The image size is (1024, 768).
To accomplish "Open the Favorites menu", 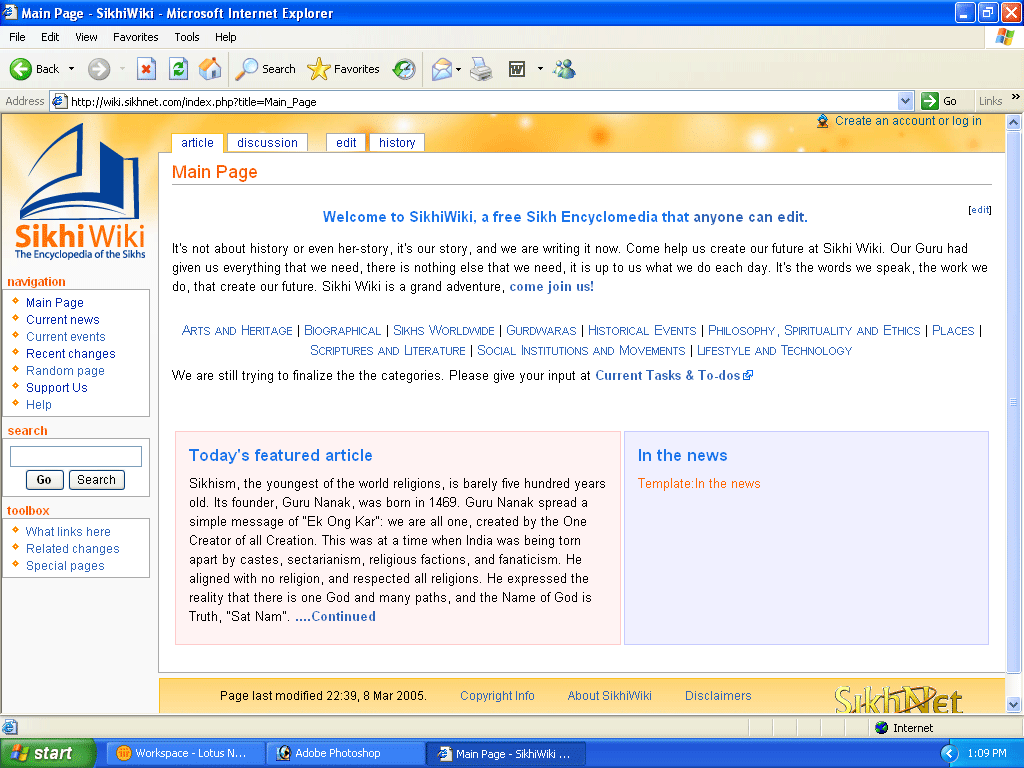I will pyautogui.click(x=136, y=37).
